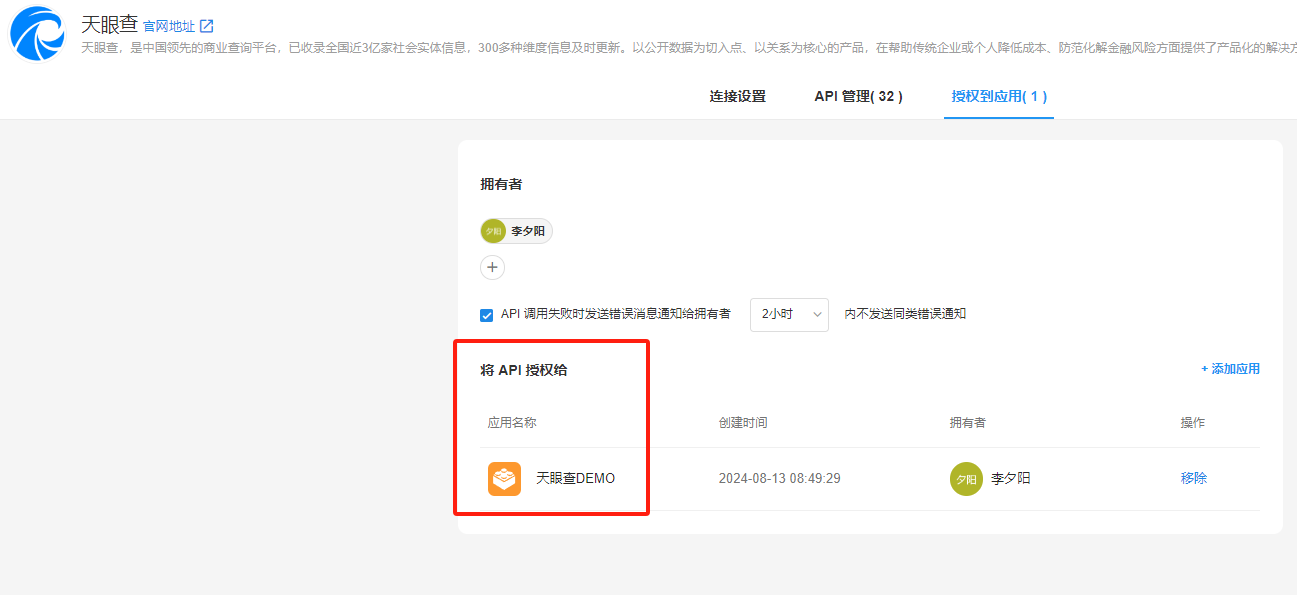Click the 李夕阳 name in the table row

(1010, 479)
